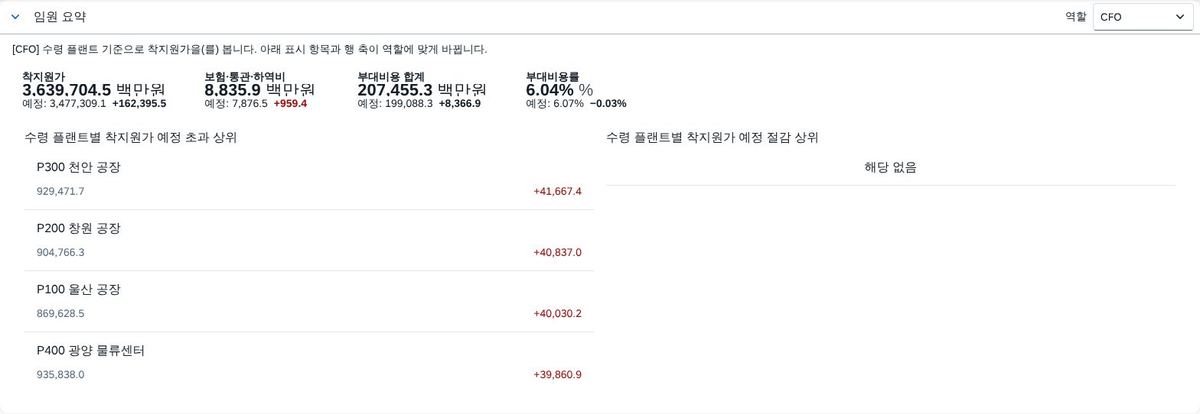Image resolution: width=1200 pixels, height=414 pixels.
Task: Click the +40,837.0 variance for P200
Action: point(557,252)
